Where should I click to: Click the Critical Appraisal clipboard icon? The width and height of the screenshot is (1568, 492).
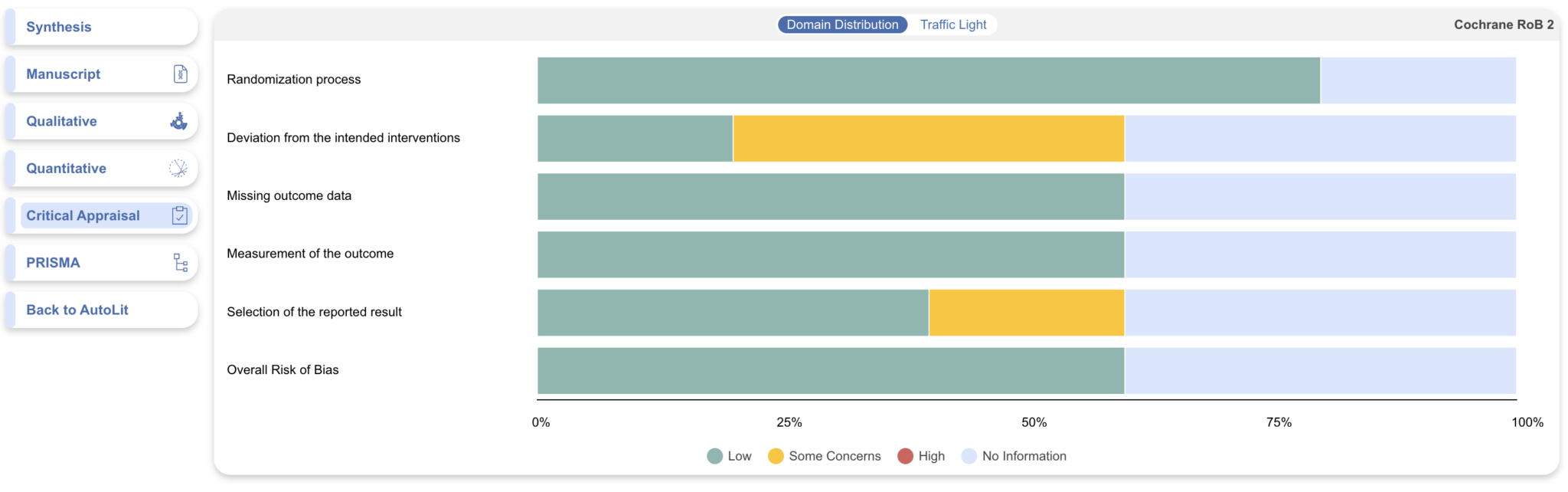click(180, 215)
